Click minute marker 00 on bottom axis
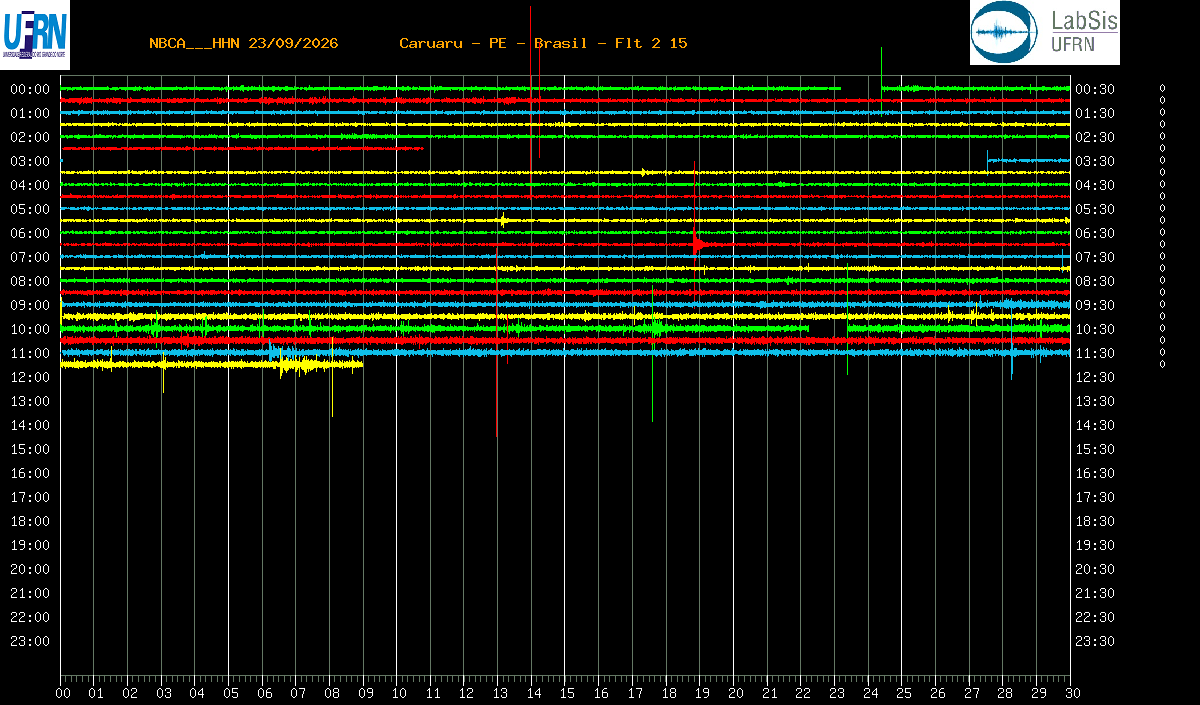 pos(62,694)
